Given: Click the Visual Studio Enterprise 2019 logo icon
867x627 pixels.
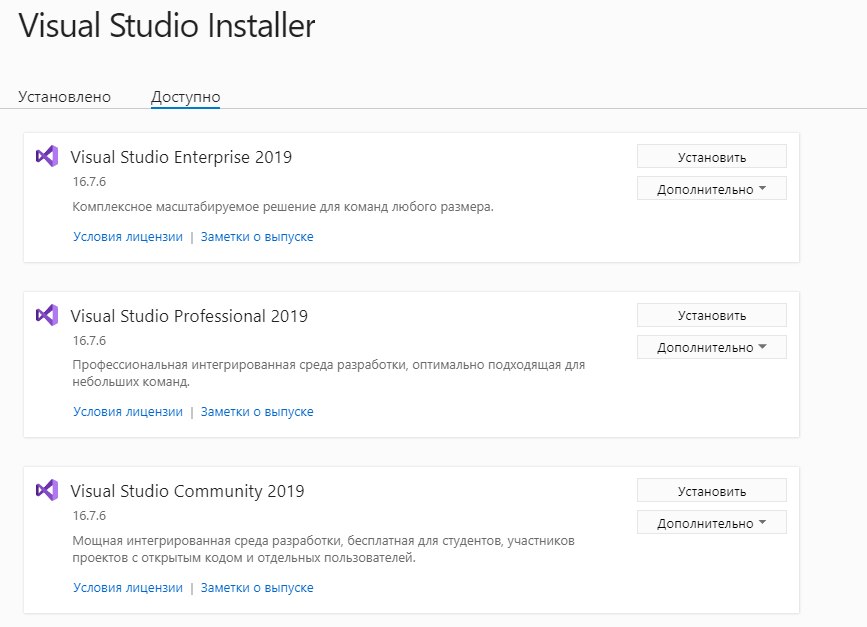Looking at the screenshot, I should pos(47,156).
